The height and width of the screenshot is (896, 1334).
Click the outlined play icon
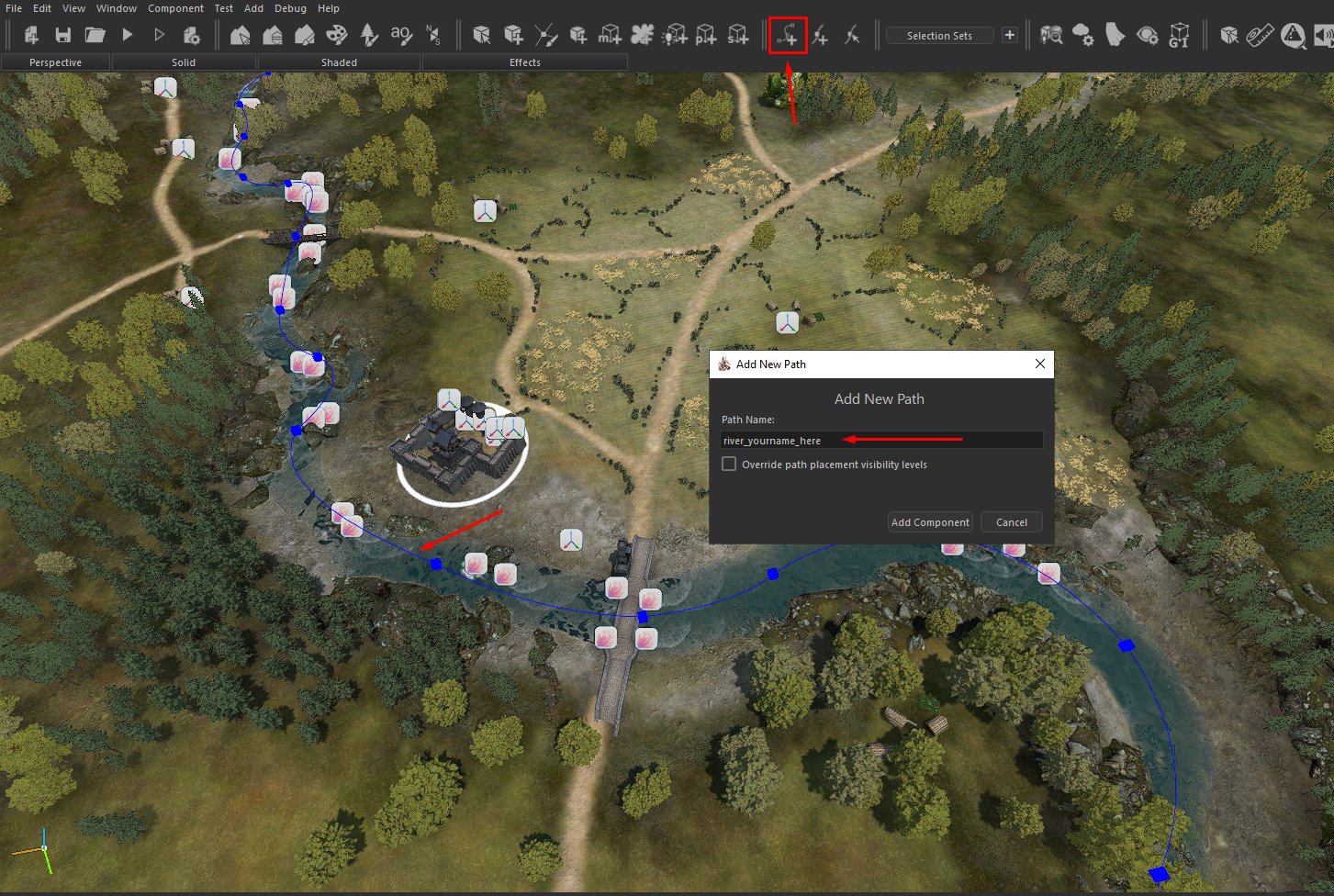point(160,35)
